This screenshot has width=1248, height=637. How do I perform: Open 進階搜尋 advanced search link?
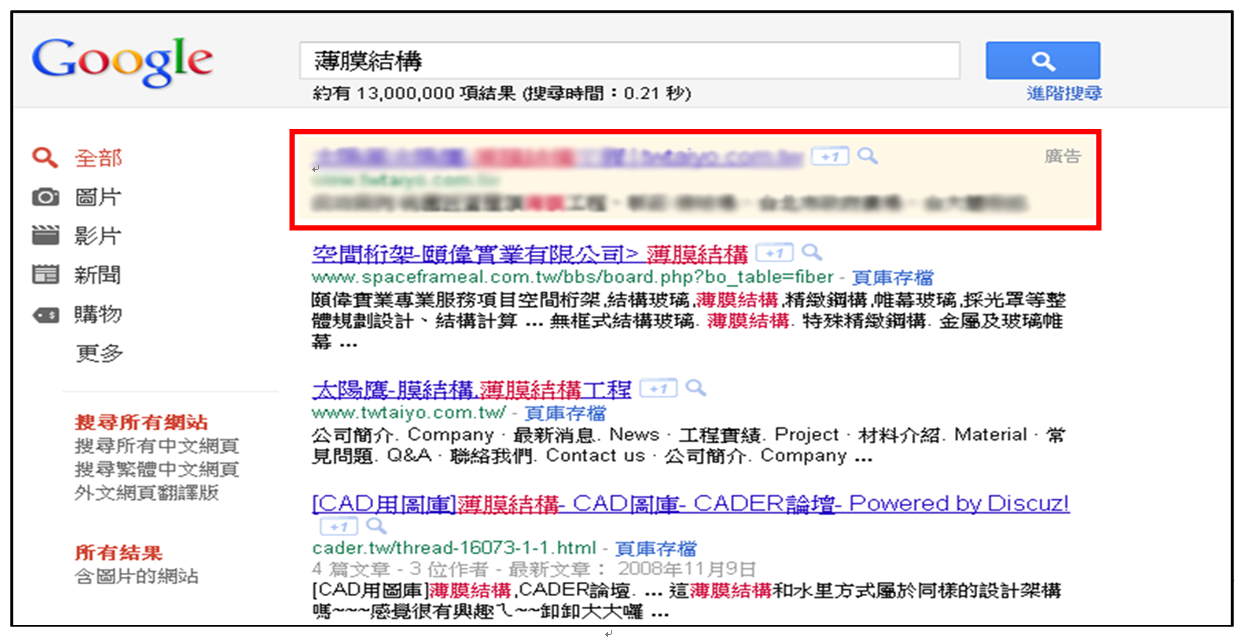tap(1064, 94)
